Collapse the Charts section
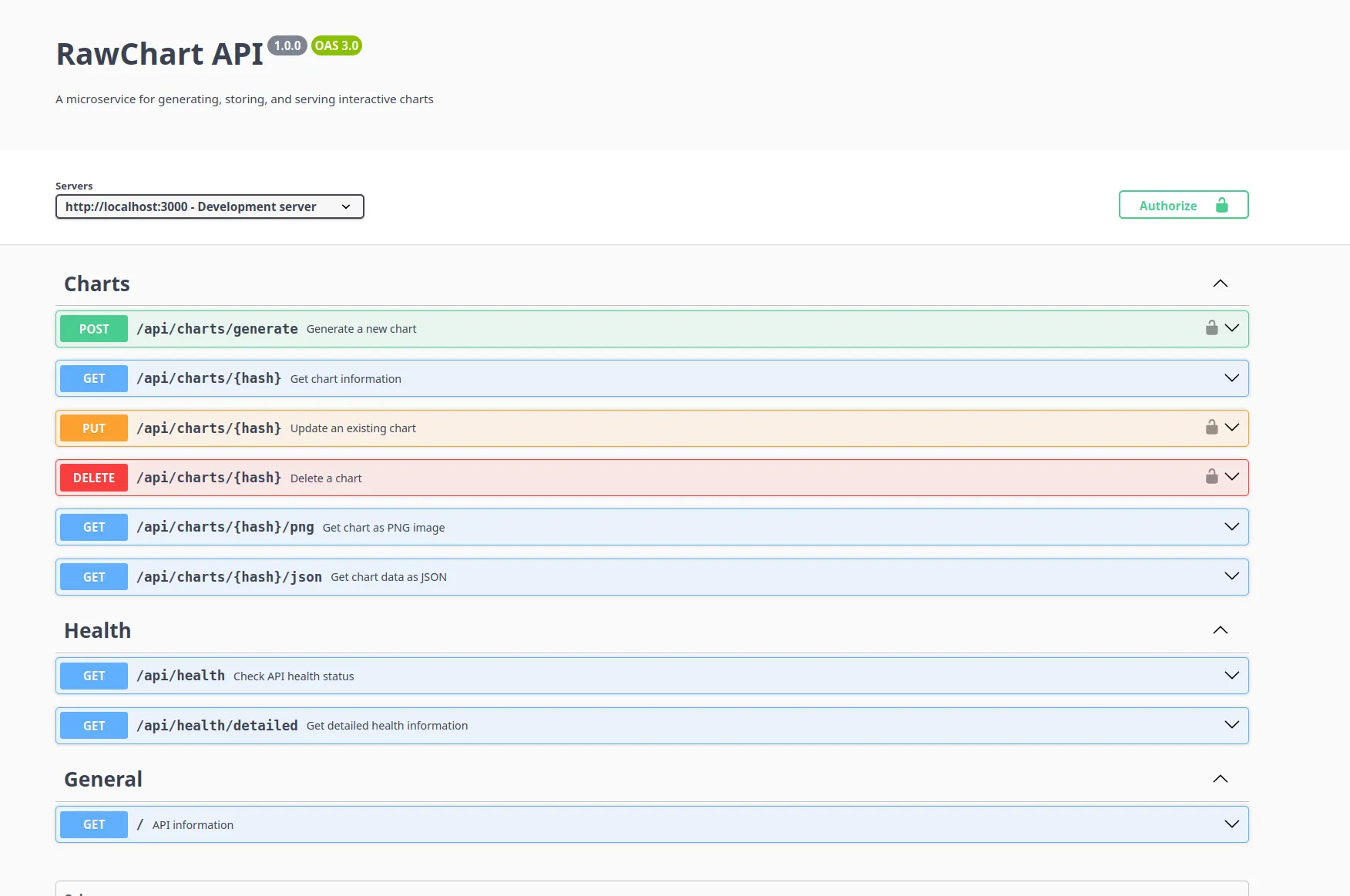 coord(1221,284)
